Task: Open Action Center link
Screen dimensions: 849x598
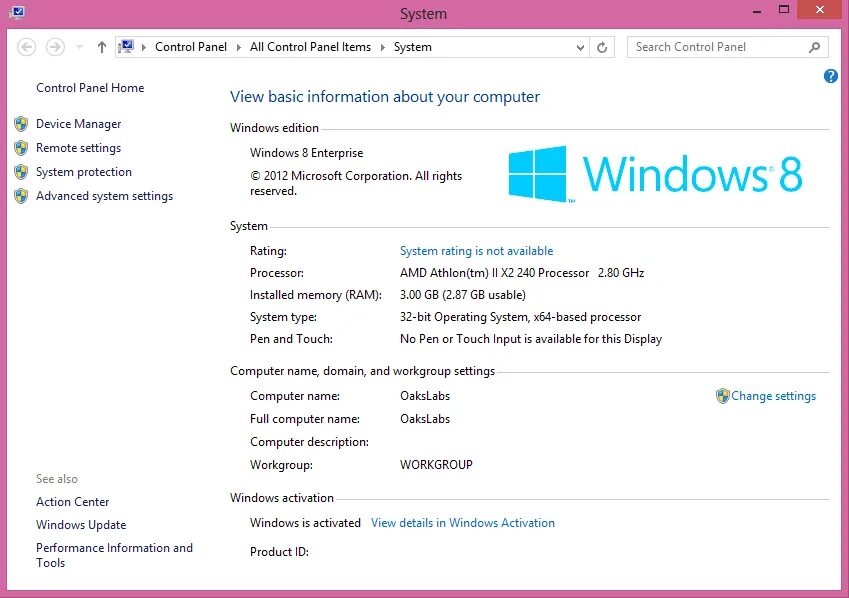Action: [x=73, y=502]
